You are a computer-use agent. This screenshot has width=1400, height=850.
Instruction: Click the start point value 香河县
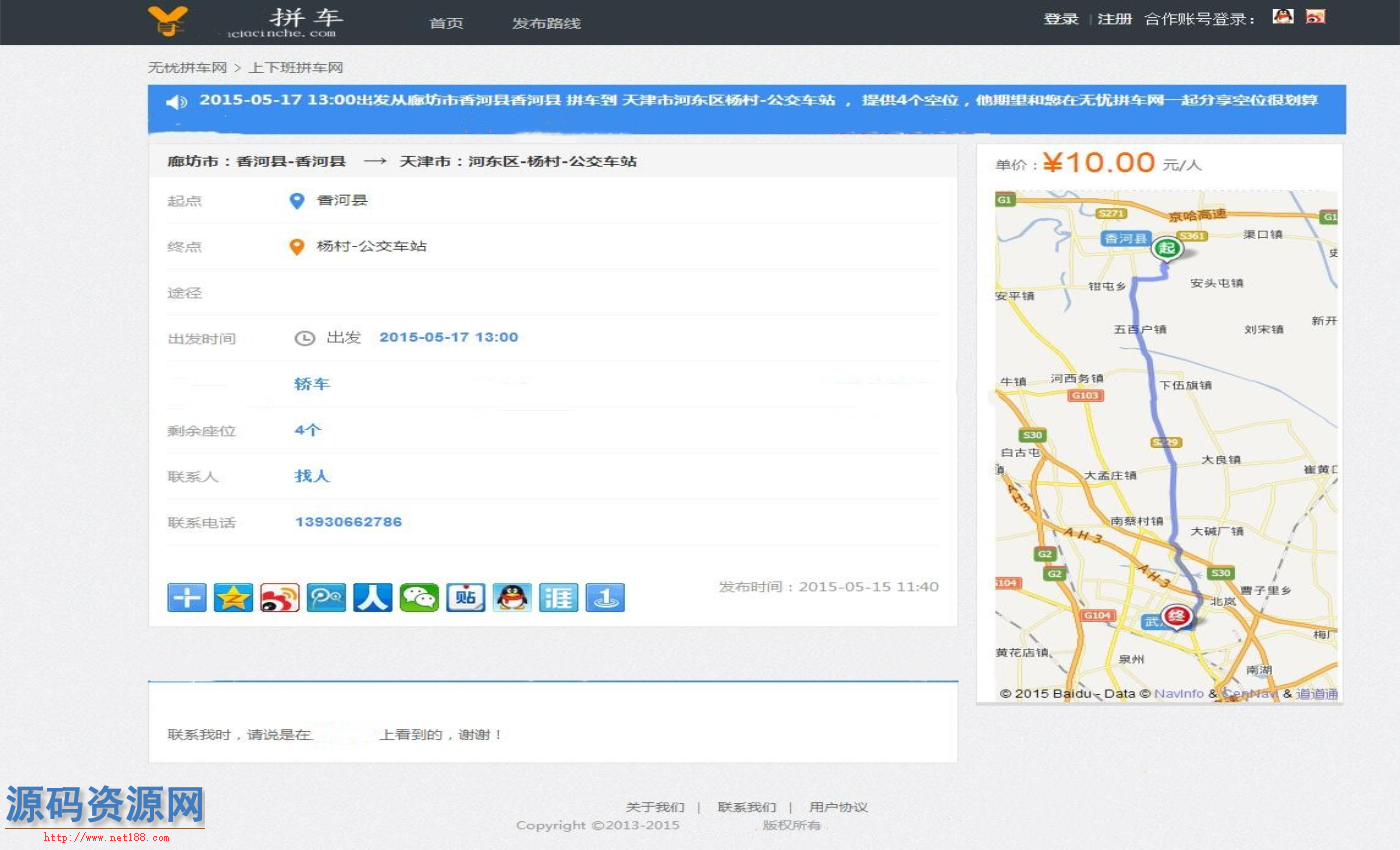click(x=342, y=201)
